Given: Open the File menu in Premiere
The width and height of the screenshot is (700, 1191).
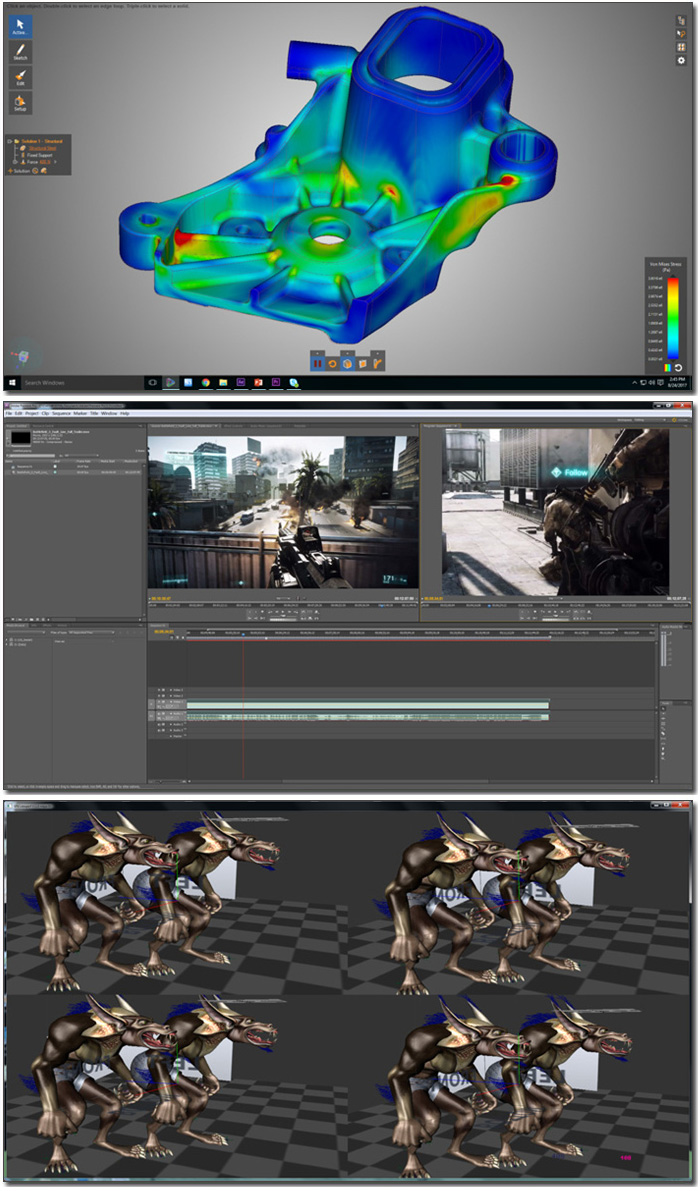Looking at the screenshot, I should 9,413.
